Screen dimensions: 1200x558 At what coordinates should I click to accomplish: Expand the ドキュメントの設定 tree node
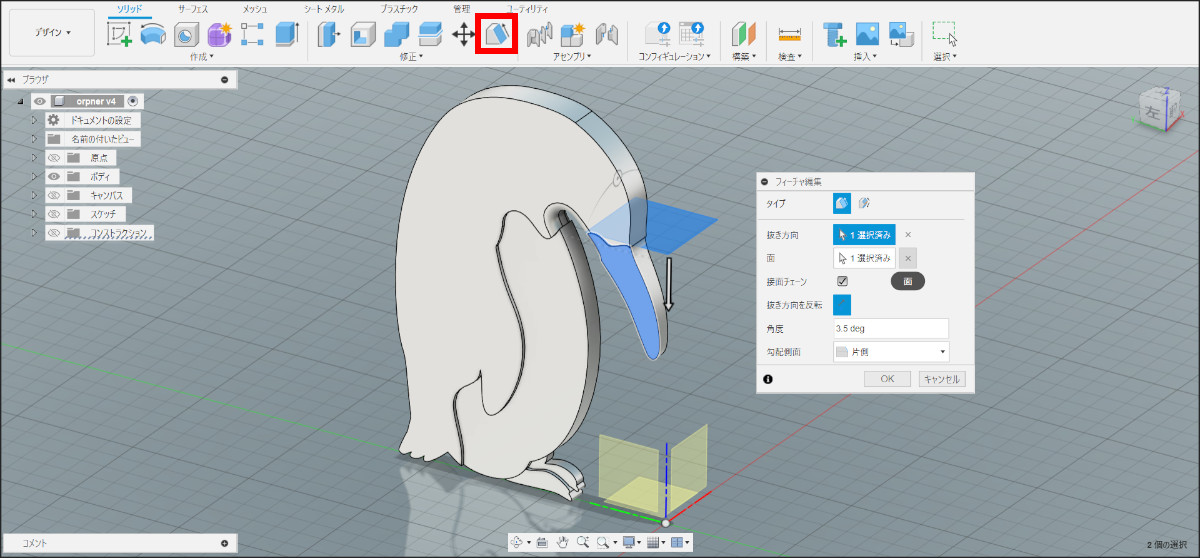pos(34,120)
